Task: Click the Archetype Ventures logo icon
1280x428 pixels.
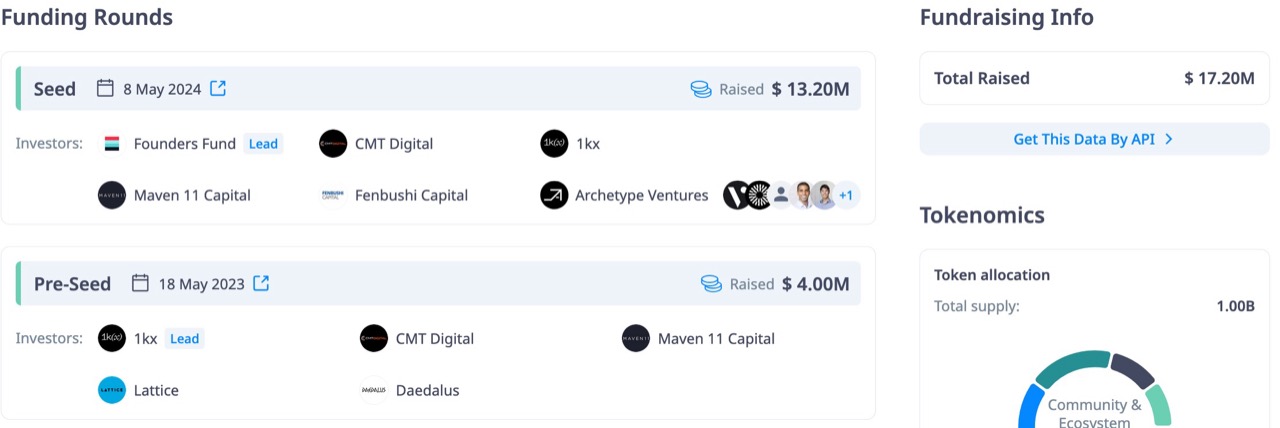Action: pyautogui.click(x=554, y=195)
